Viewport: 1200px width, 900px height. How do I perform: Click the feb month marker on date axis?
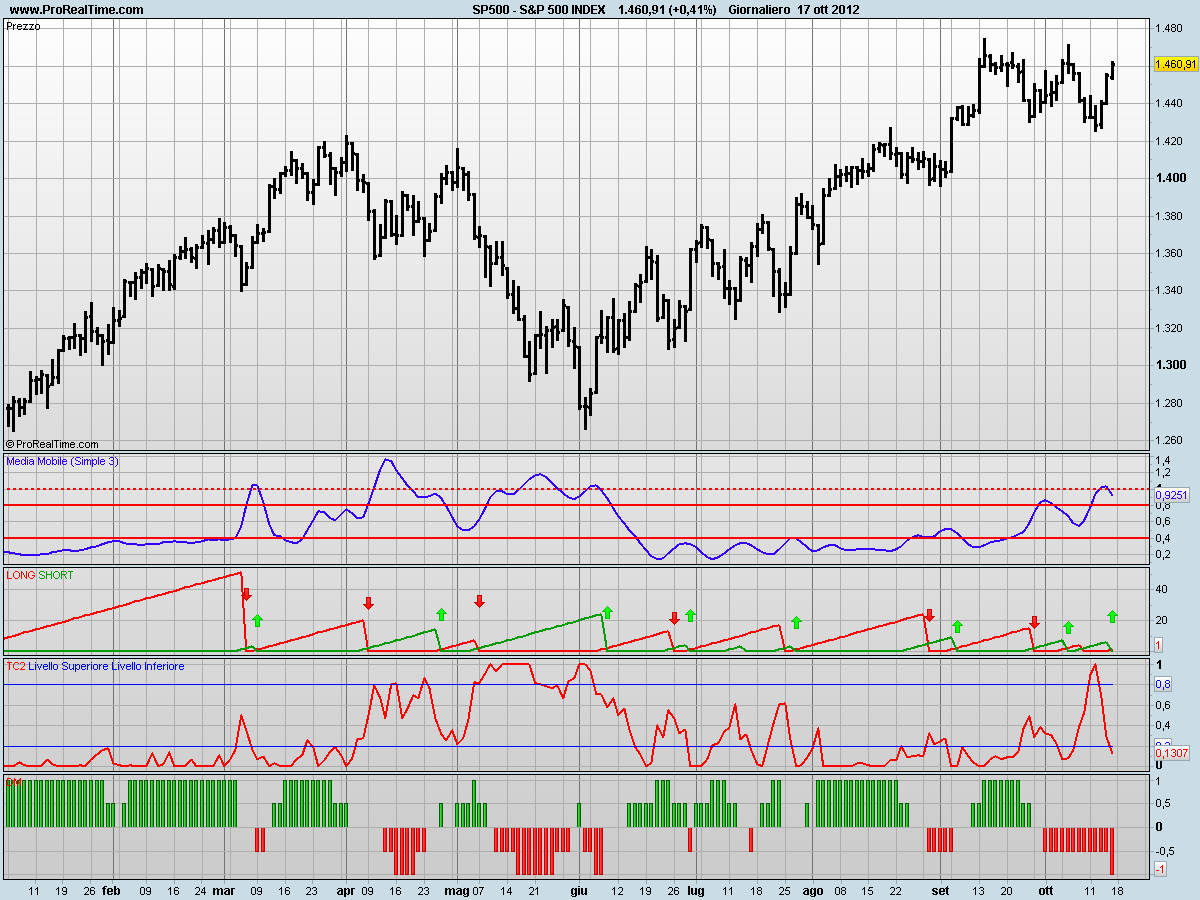tap(111, 889)
